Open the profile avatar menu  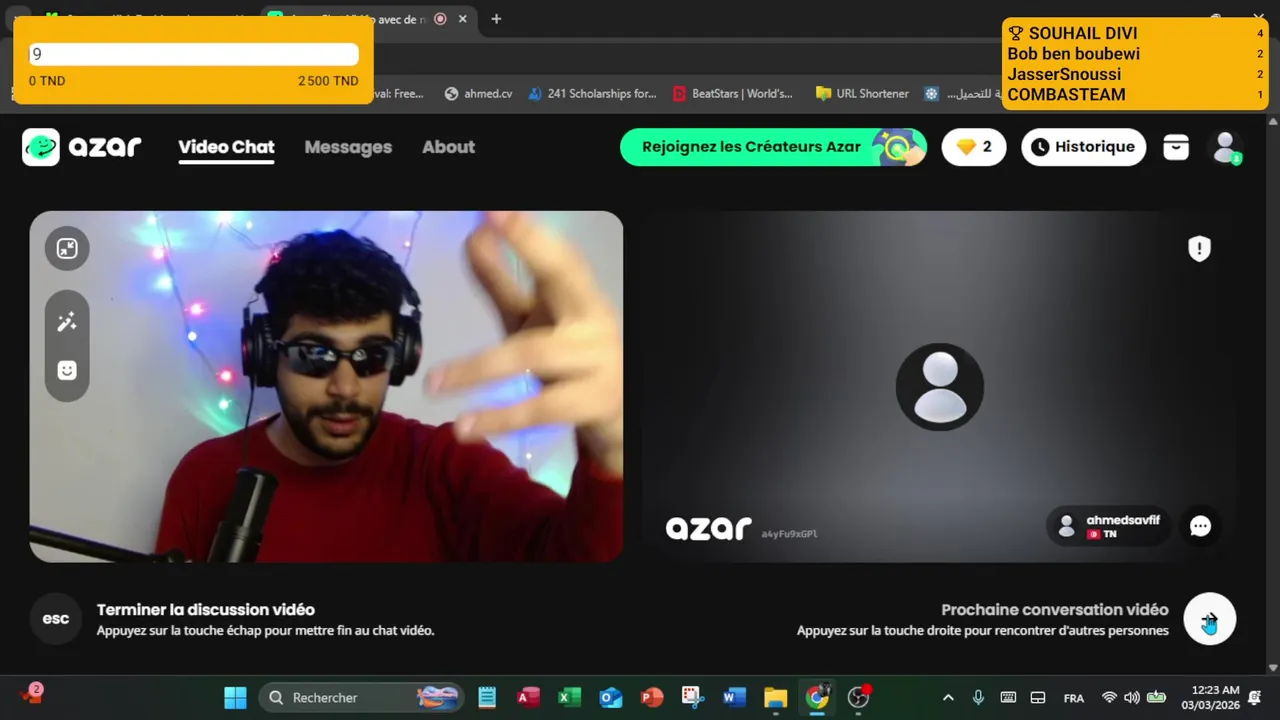(x=1225, y=147)
